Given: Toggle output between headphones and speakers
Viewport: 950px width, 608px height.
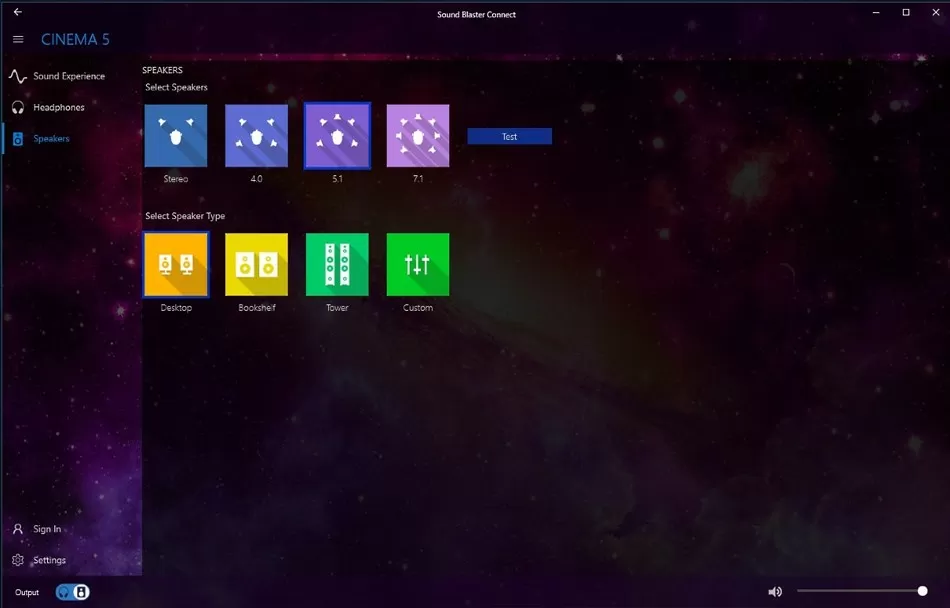Looking at the screenshot, I should tap(73, 592).
